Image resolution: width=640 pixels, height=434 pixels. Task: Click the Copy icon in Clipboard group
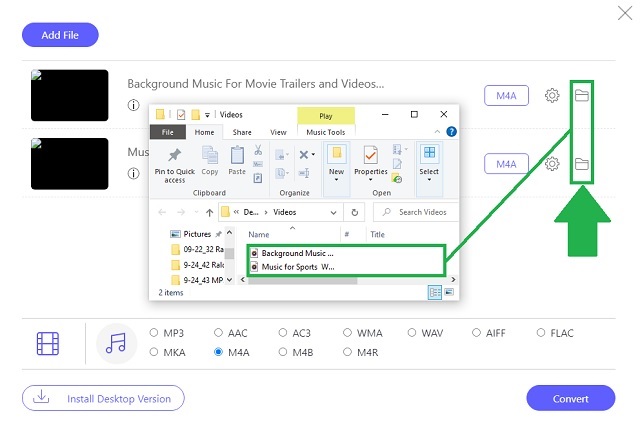[x=210, y=161]
